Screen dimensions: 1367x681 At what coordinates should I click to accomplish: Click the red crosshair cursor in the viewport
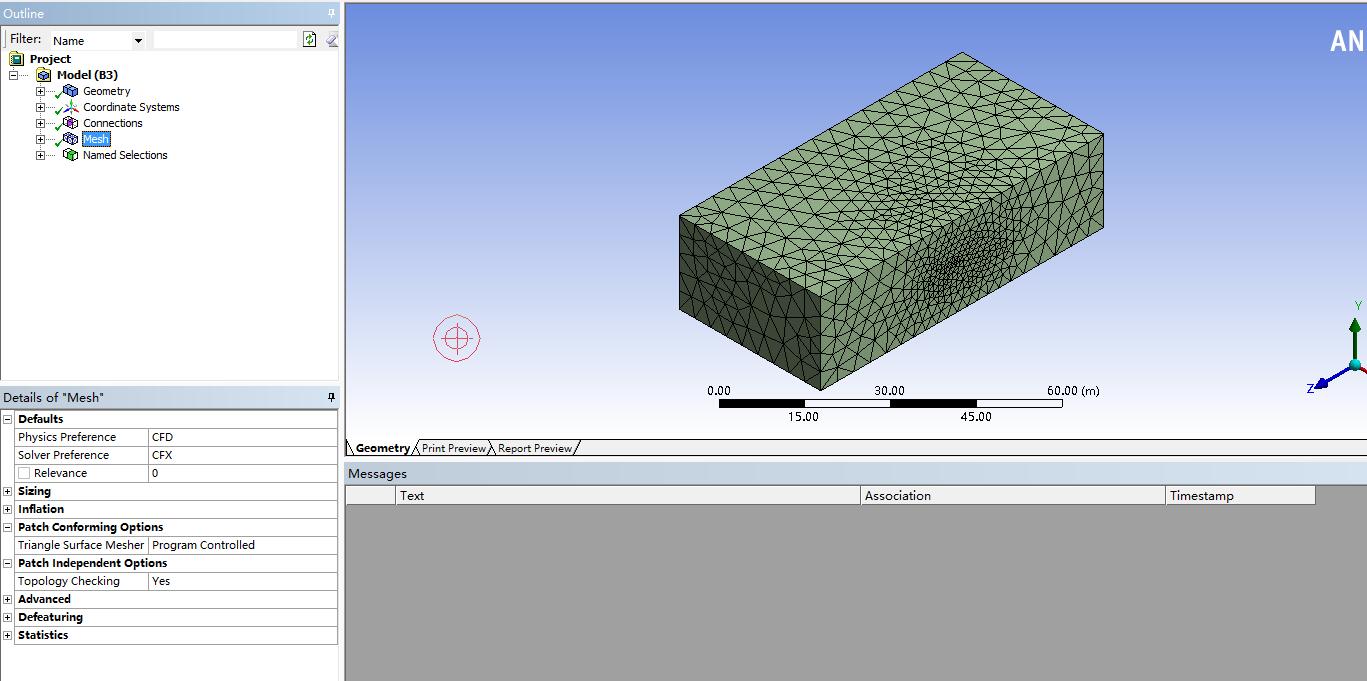[457, 338]
